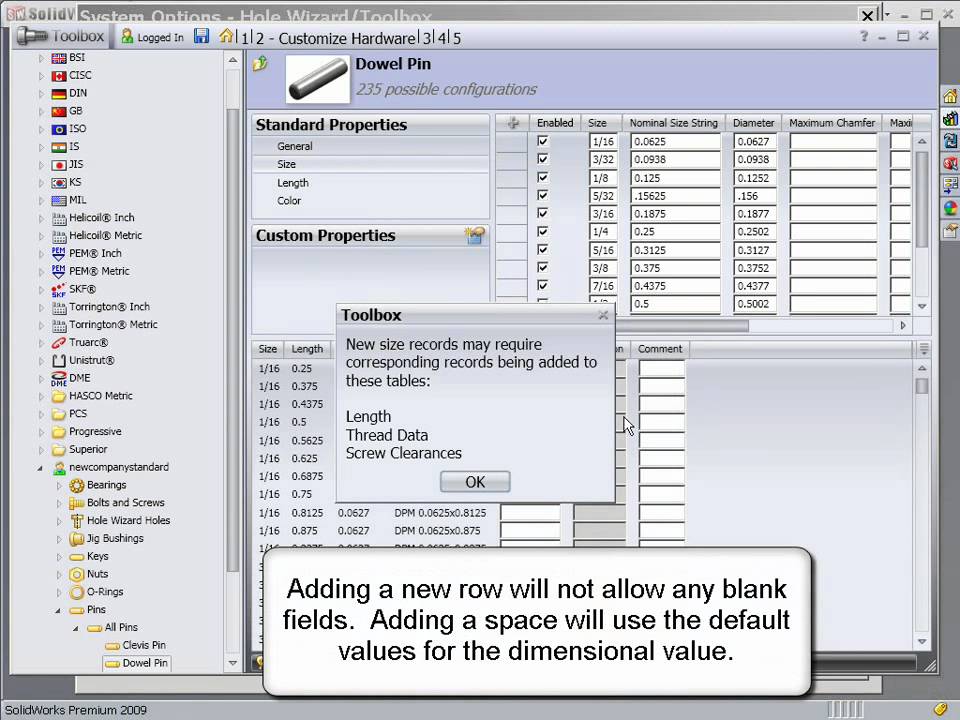960x720 pixels.
Task: Toggle Enabled checkbox for size 5/32
Action: coord(542,195)
